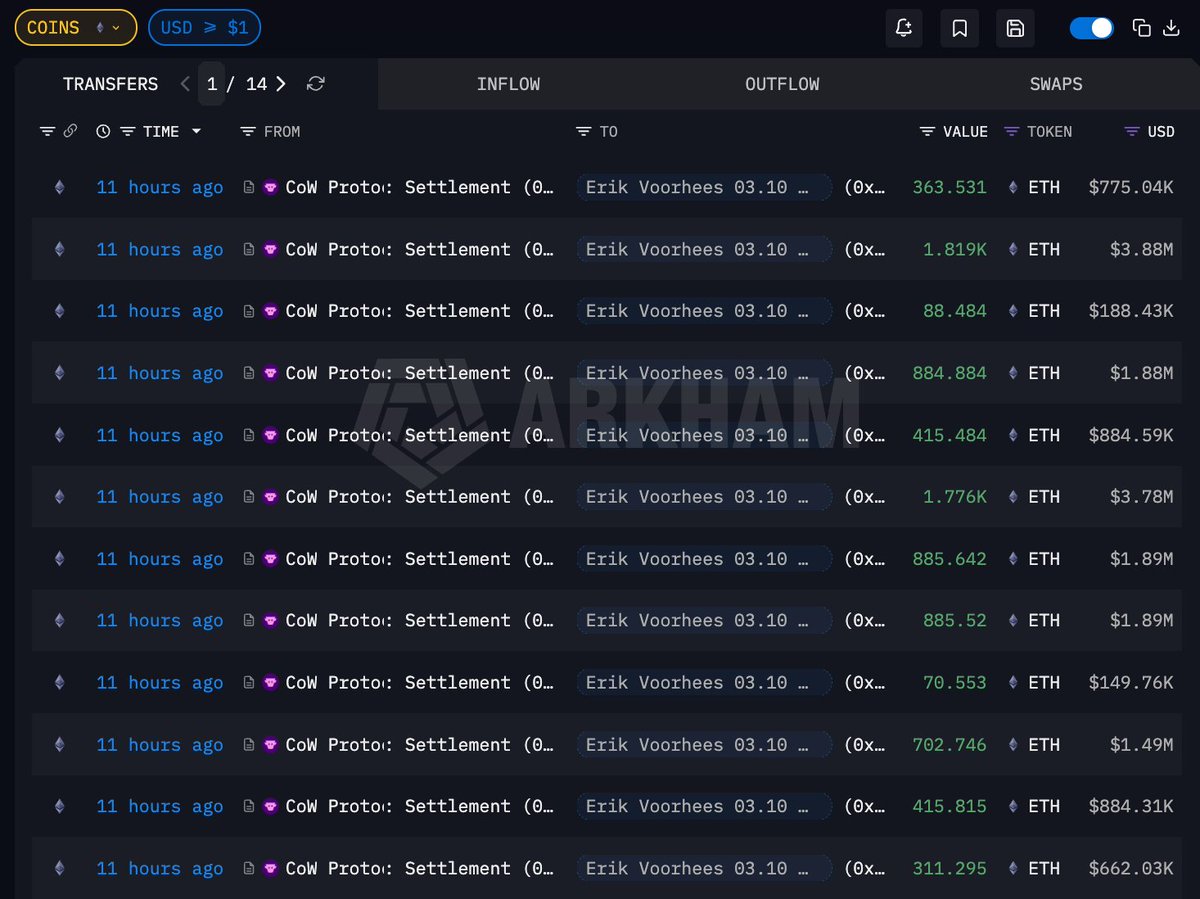Click the copy icon in top toolbar

(1141, 28)
